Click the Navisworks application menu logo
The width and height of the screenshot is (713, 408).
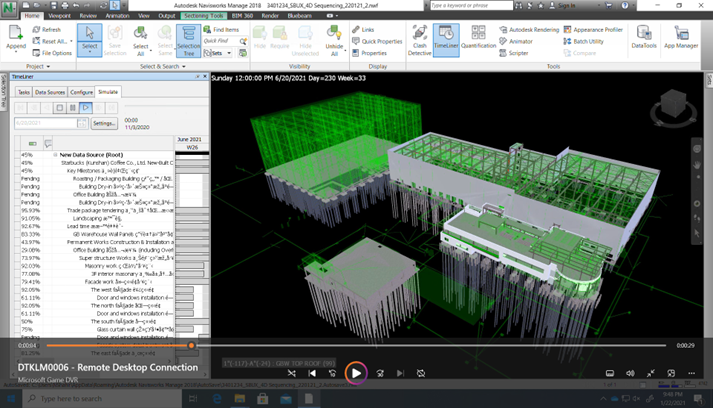coord(9,8)
